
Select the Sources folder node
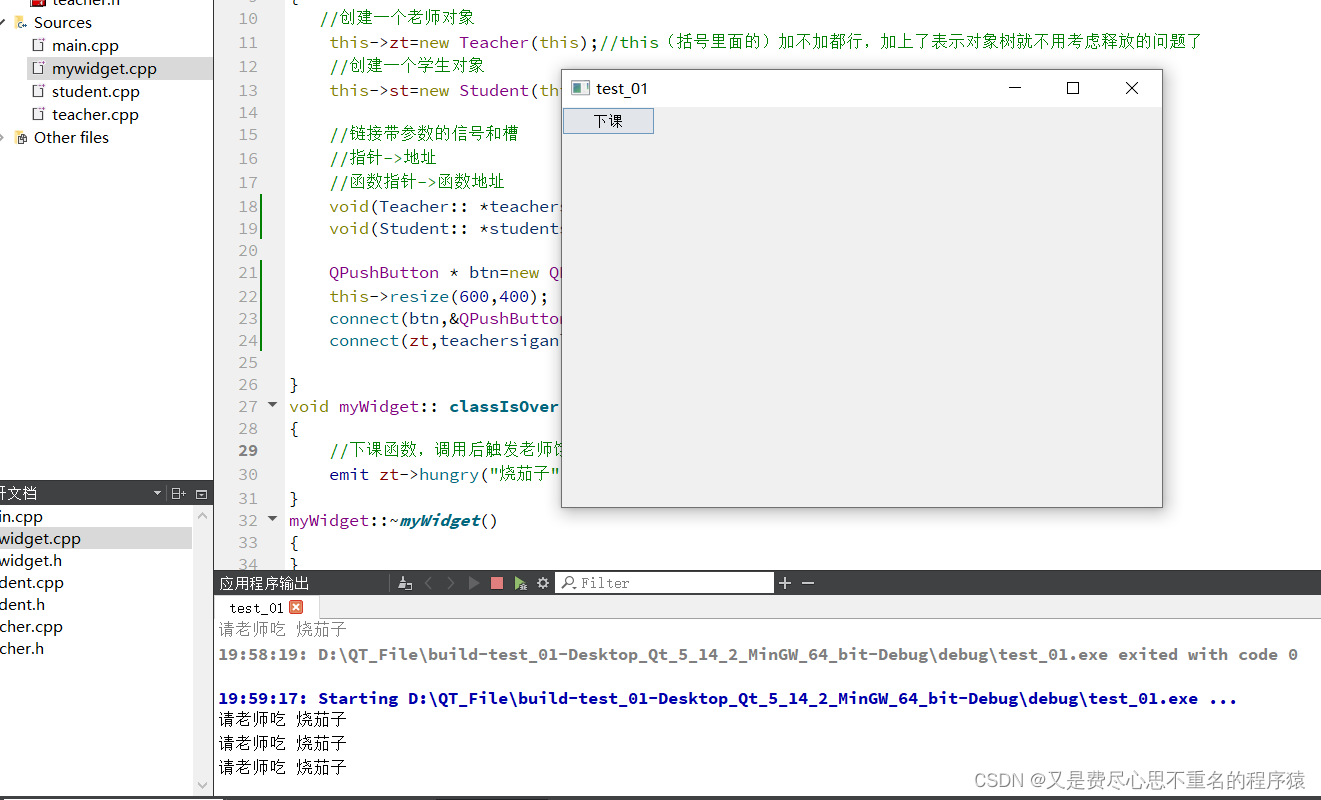(x=62, y=22)
